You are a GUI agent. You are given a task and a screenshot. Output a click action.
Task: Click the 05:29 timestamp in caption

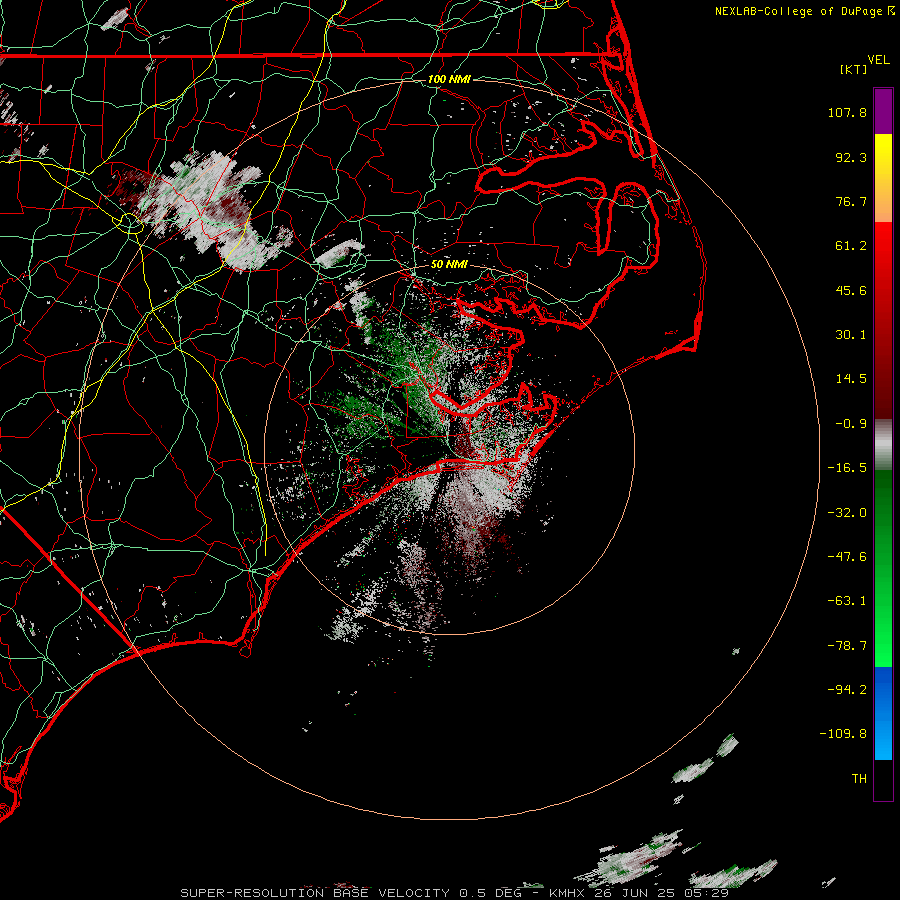(x=707, y=893)
